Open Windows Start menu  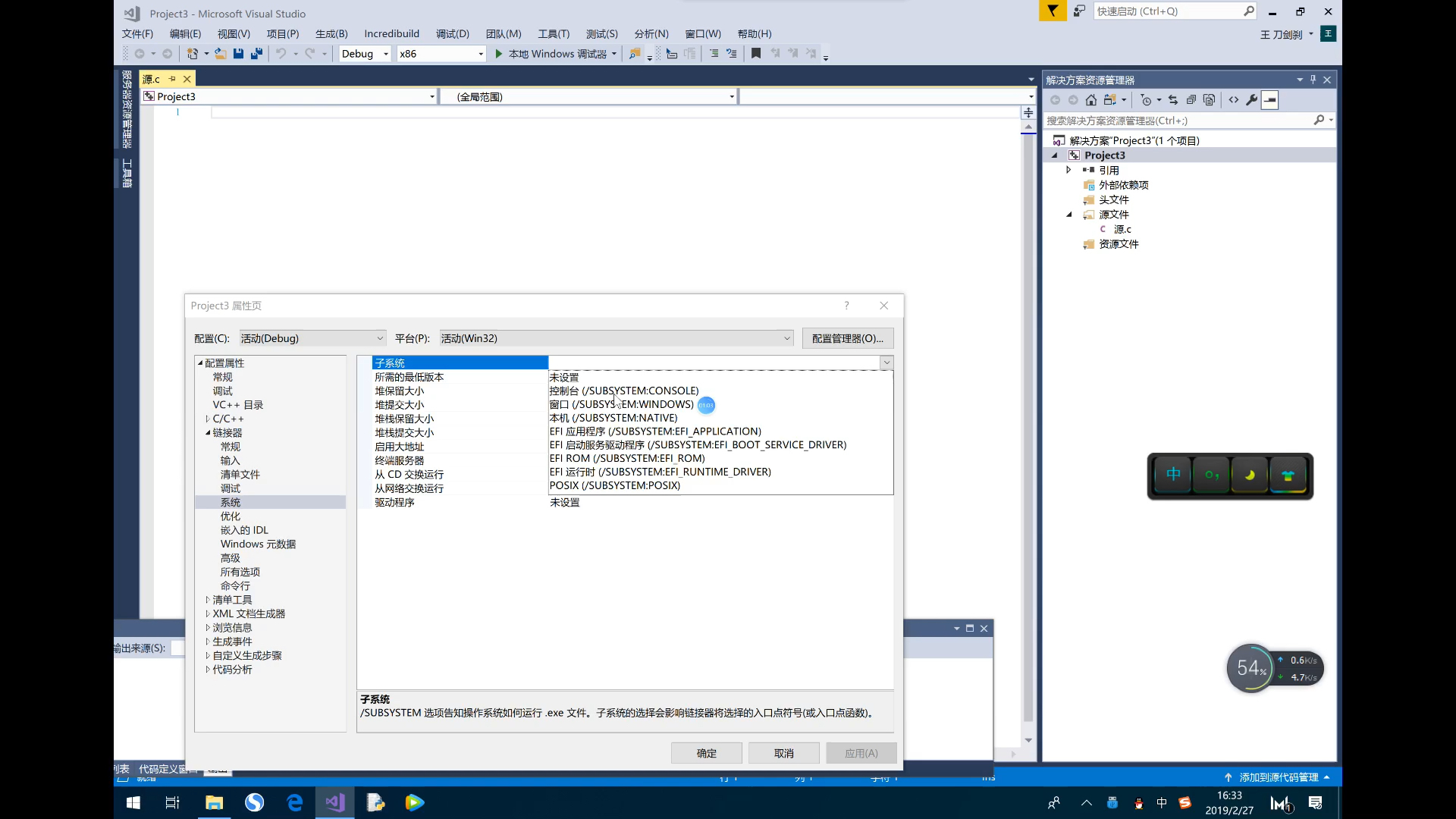[x=133, y=802]
